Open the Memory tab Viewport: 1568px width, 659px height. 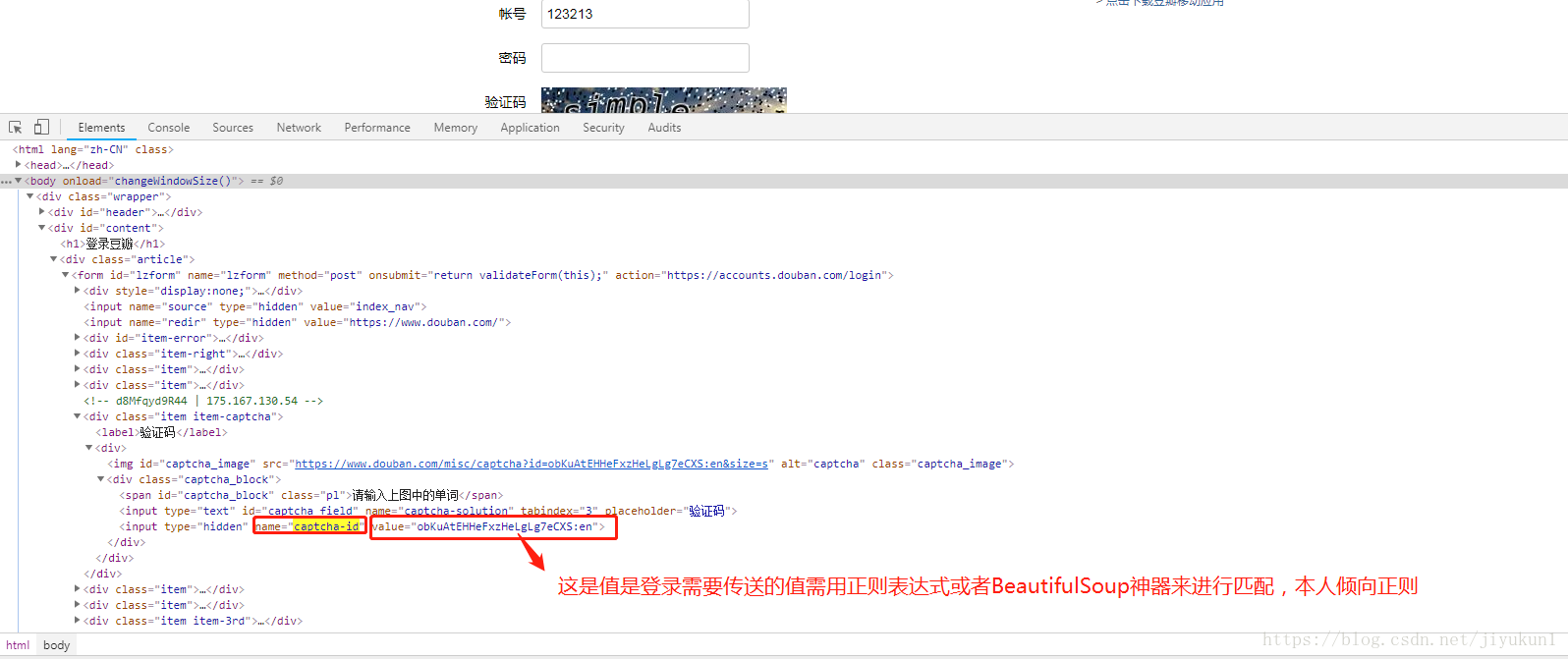456,128
